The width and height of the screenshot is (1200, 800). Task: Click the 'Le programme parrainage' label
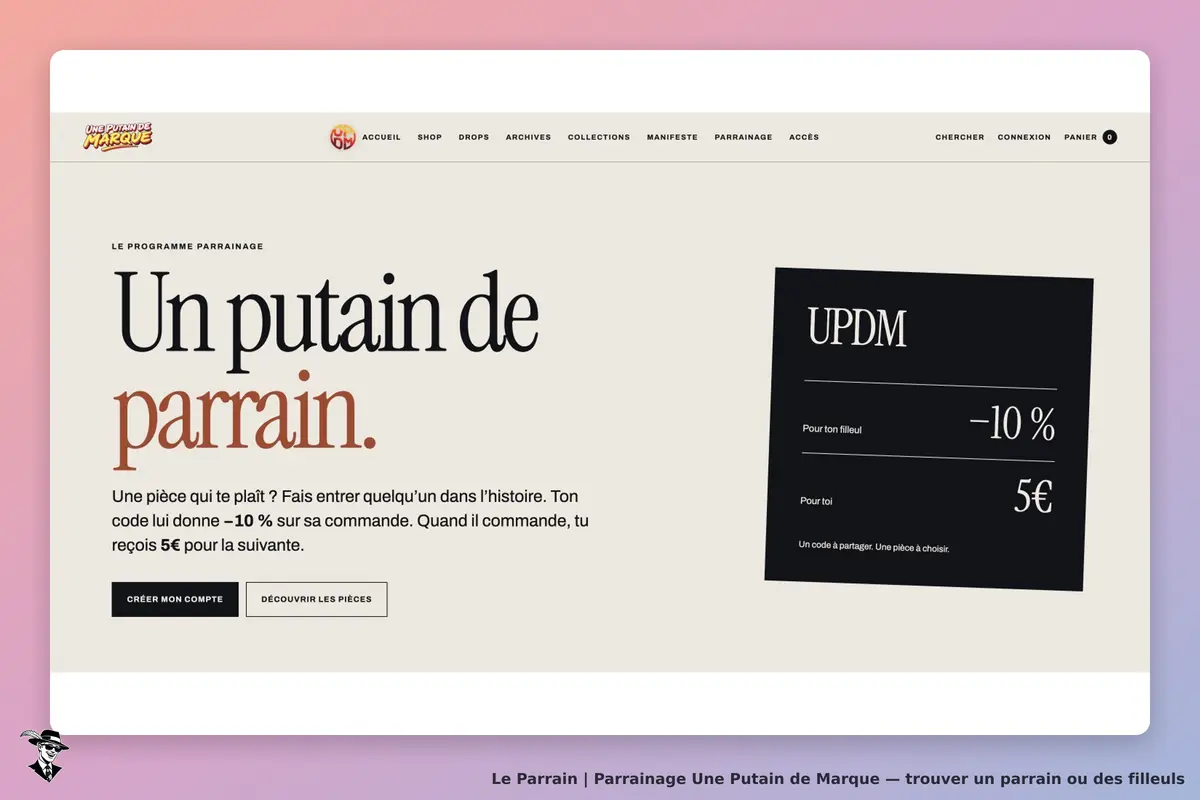click(188, 246)
